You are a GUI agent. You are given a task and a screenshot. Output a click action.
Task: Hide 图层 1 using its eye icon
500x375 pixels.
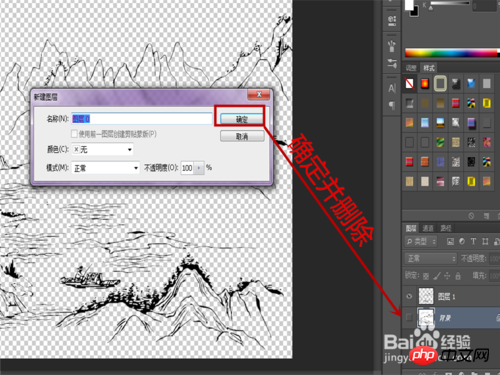tap(409, 296)
